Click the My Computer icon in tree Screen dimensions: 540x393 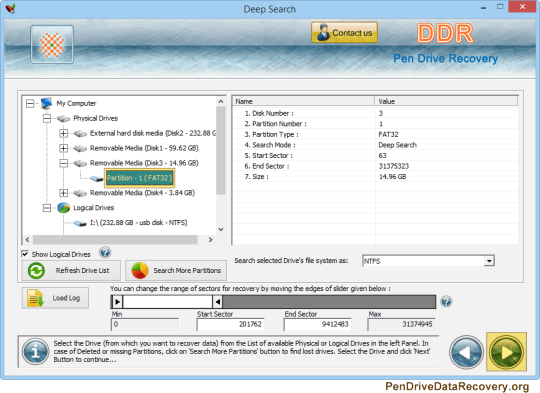coord(46,103)
